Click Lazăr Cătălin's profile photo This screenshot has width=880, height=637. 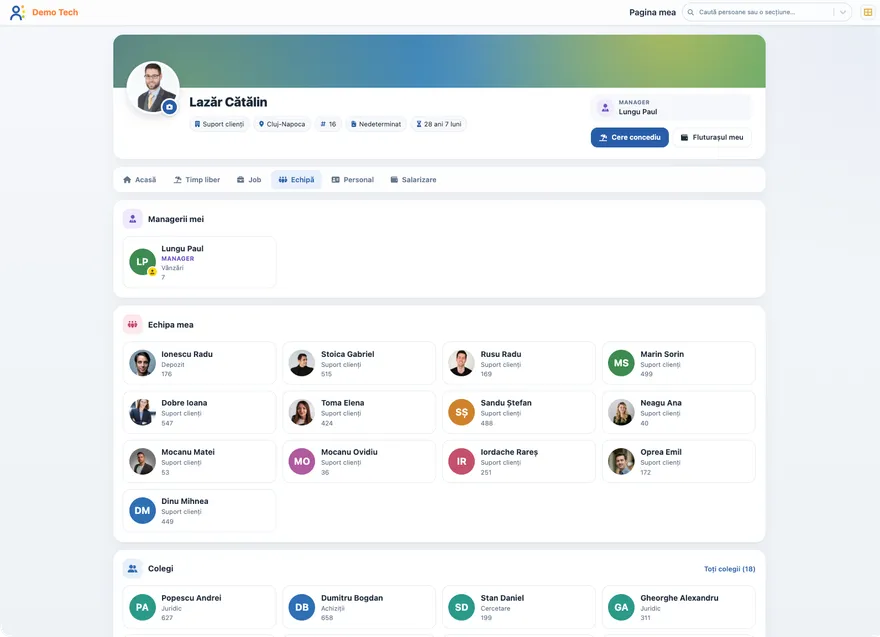[153, 87]
